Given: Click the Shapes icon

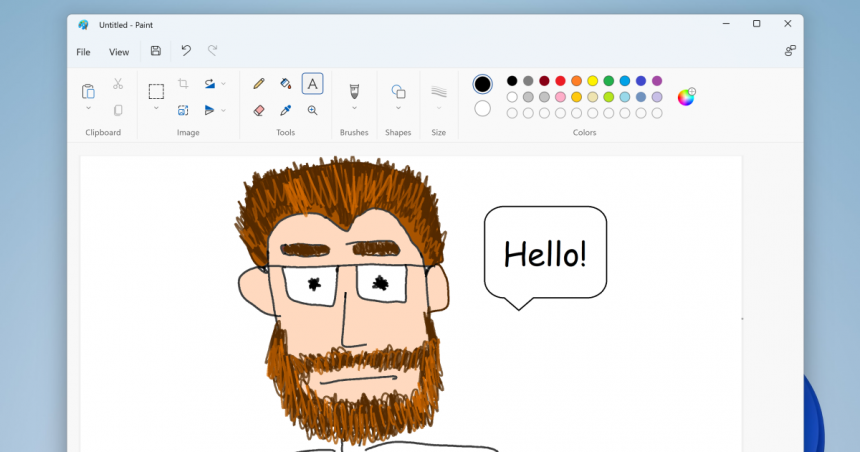Looking at the screenshot, I should [398, 91].
